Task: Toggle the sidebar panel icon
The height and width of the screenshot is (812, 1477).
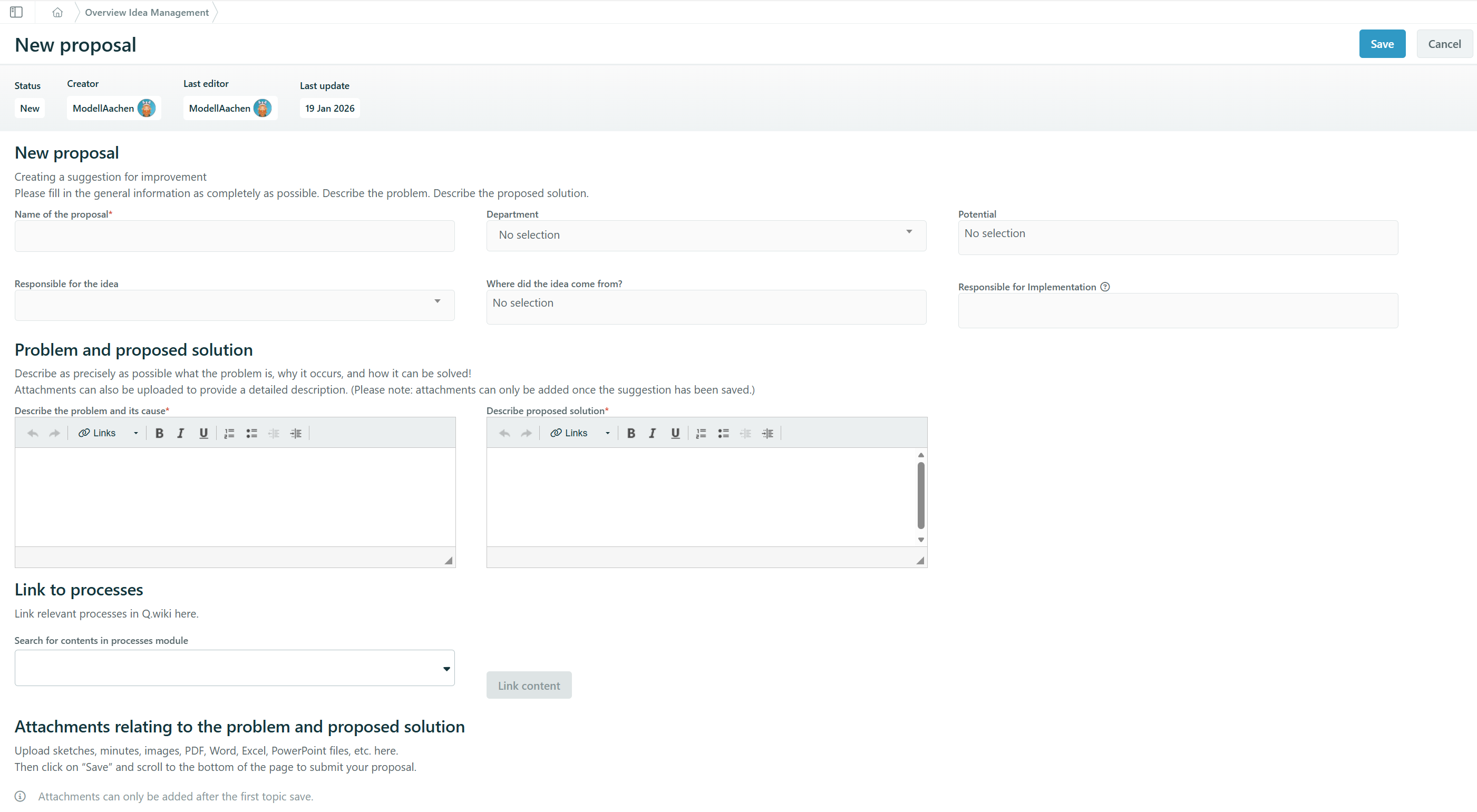Action: click(x=16, y=12)
